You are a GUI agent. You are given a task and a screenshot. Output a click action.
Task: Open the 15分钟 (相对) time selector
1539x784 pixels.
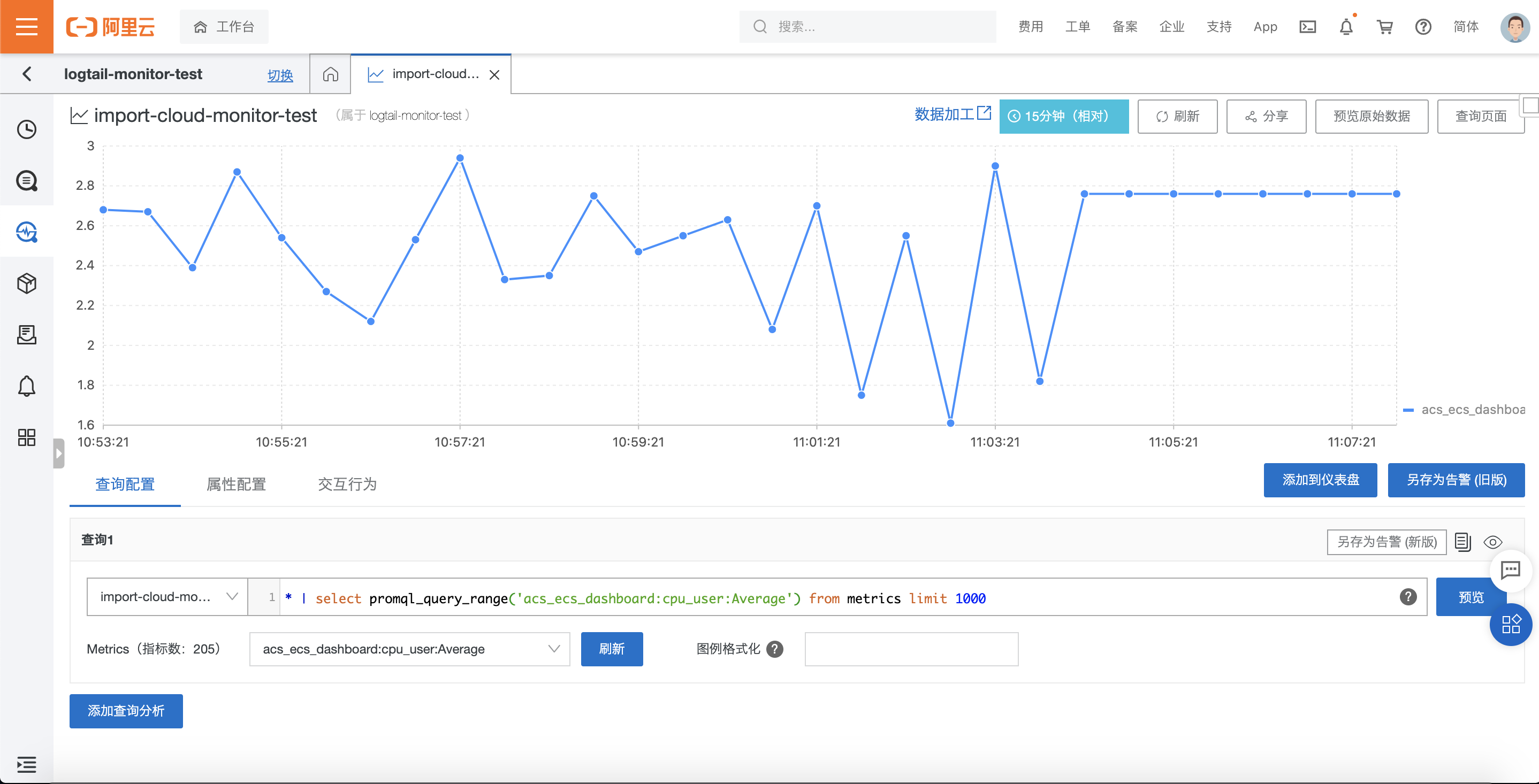click(x=1063, y=117)
